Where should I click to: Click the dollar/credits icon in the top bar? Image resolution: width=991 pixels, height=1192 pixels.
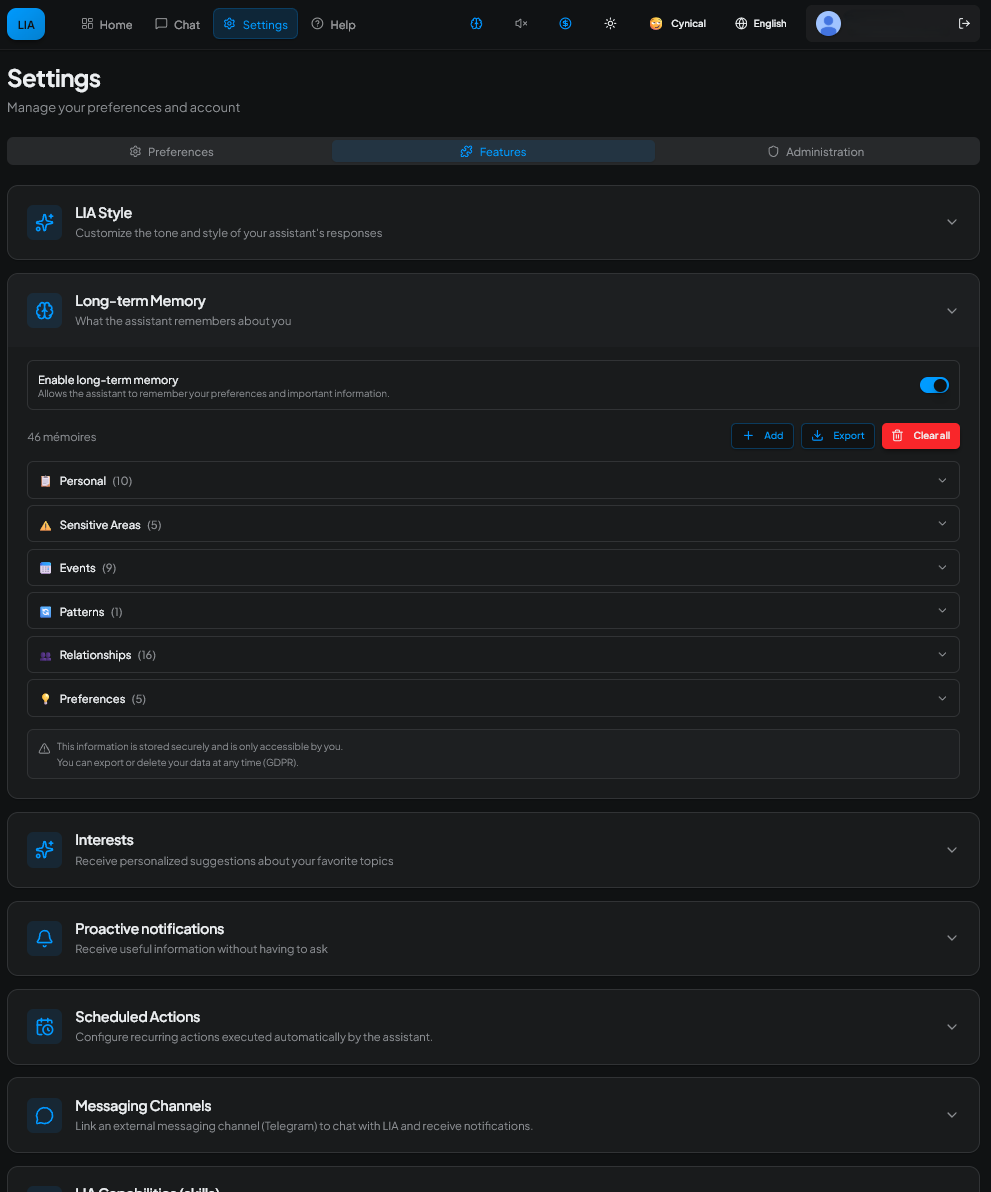[565, 23]
